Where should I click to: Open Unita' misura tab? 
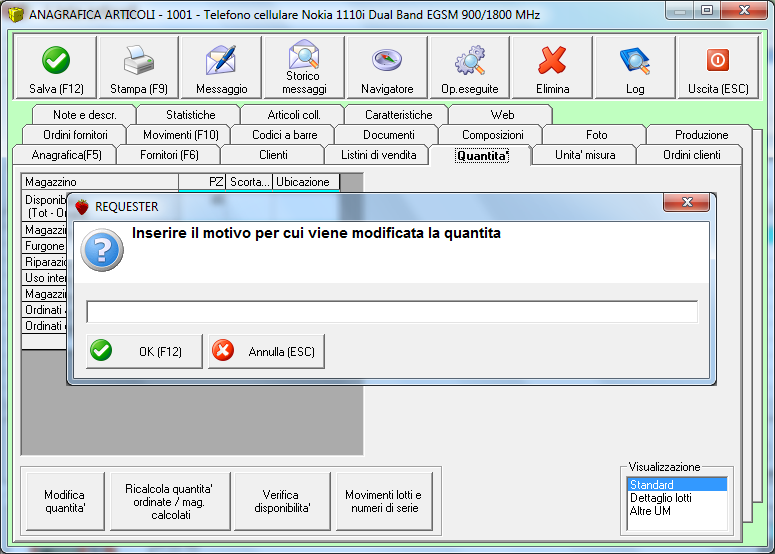point(585,155)
